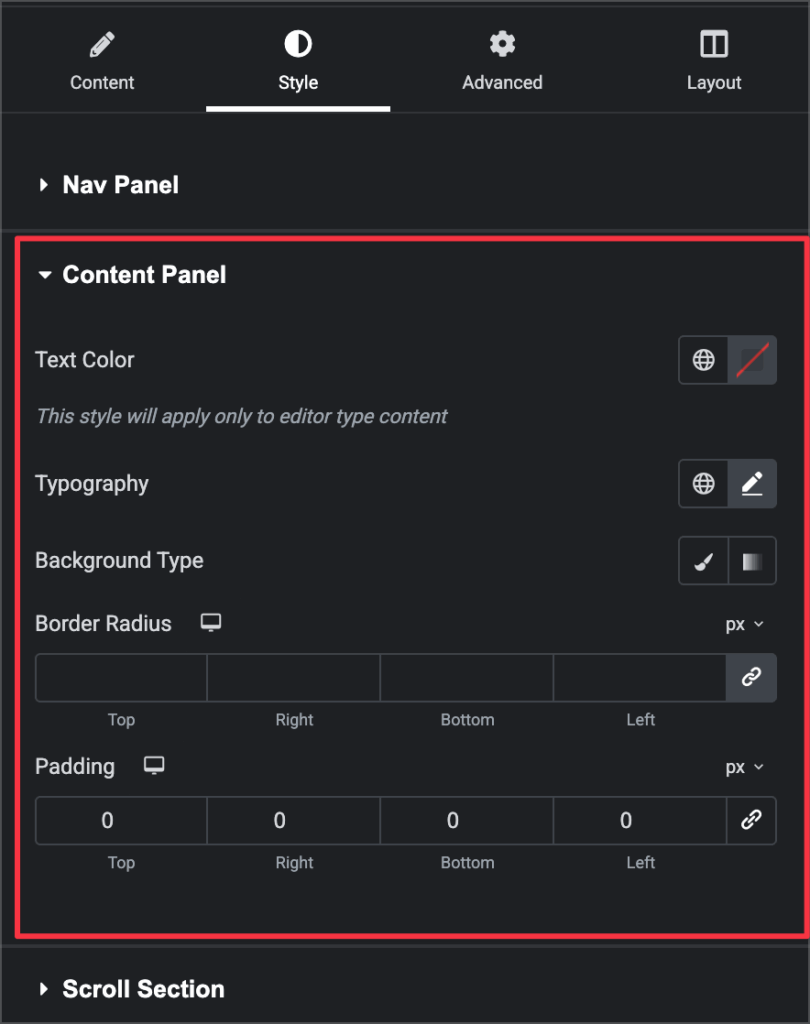
Task: Click the Advanced gear icon
Action: coord(502,44)
